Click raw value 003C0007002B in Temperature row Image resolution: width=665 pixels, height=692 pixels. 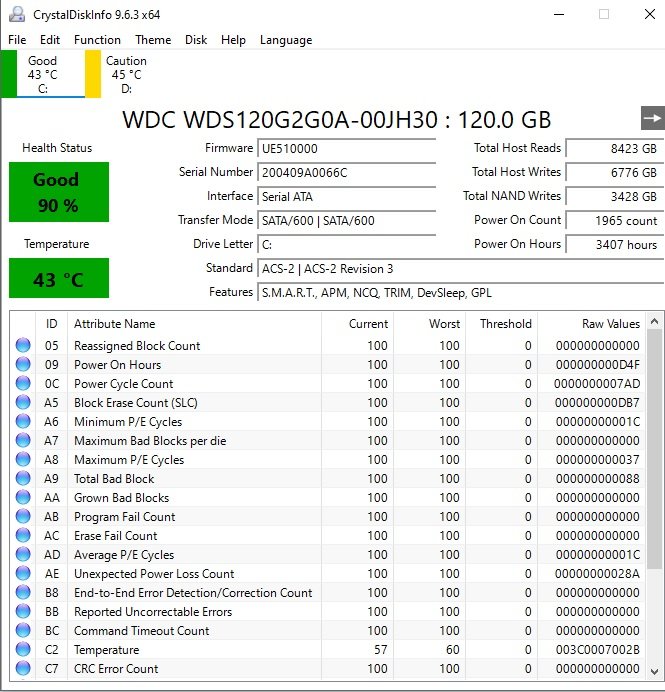click(597, 649)
